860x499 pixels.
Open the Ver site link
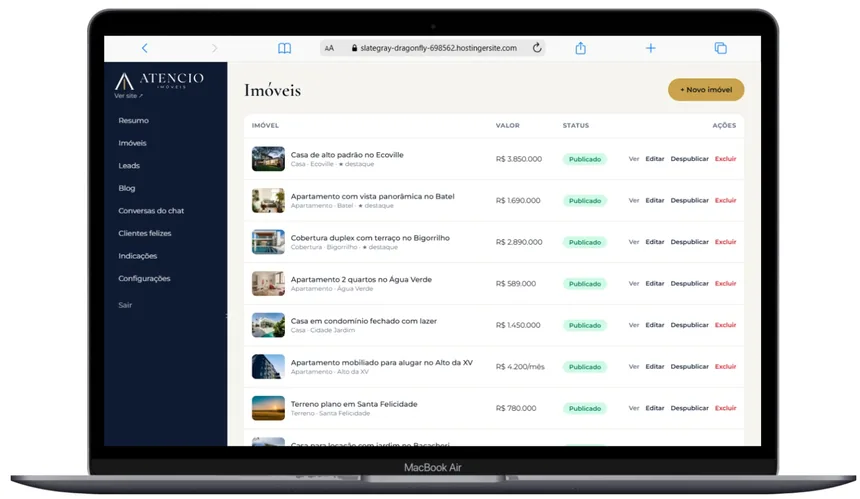128,95
